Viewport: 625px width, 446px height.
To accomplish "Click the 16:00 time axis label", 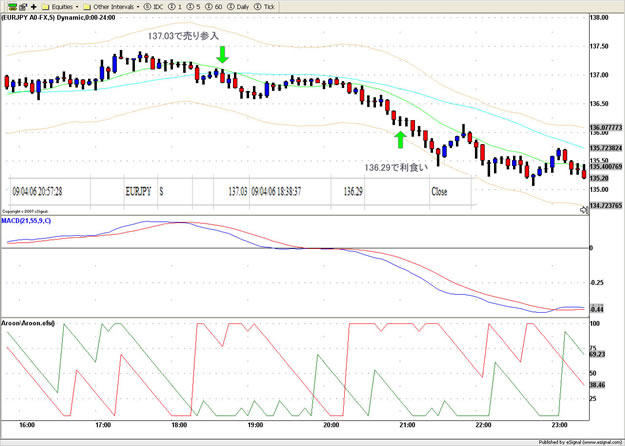I will [27, 425].
